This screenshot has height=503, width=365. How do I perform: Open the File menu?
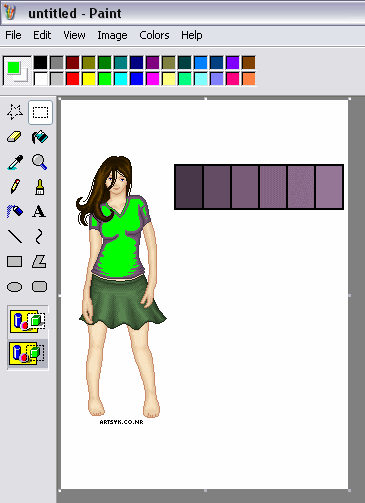[x=13, y=35]
